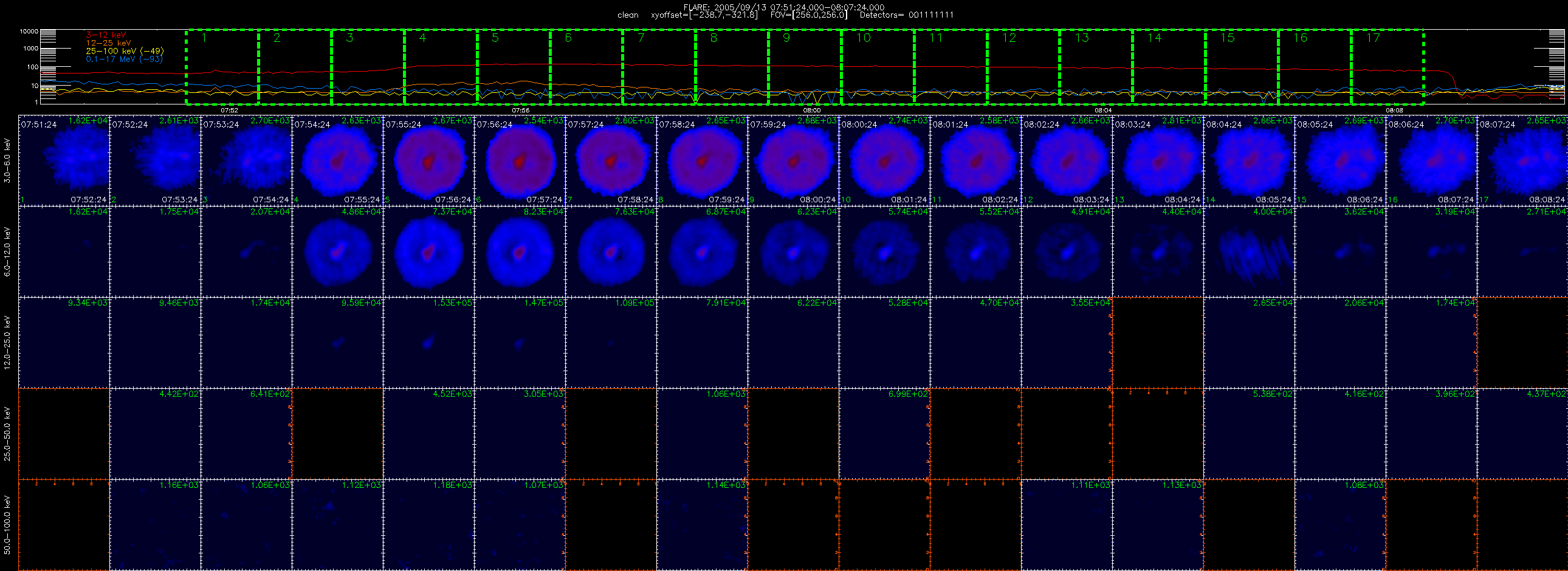The height and width of the screenshot is (571, 1568).
Task: Open the 3.0-6.0 keV image labeled 2.67E+03
Action: click(x=429, y=160)
